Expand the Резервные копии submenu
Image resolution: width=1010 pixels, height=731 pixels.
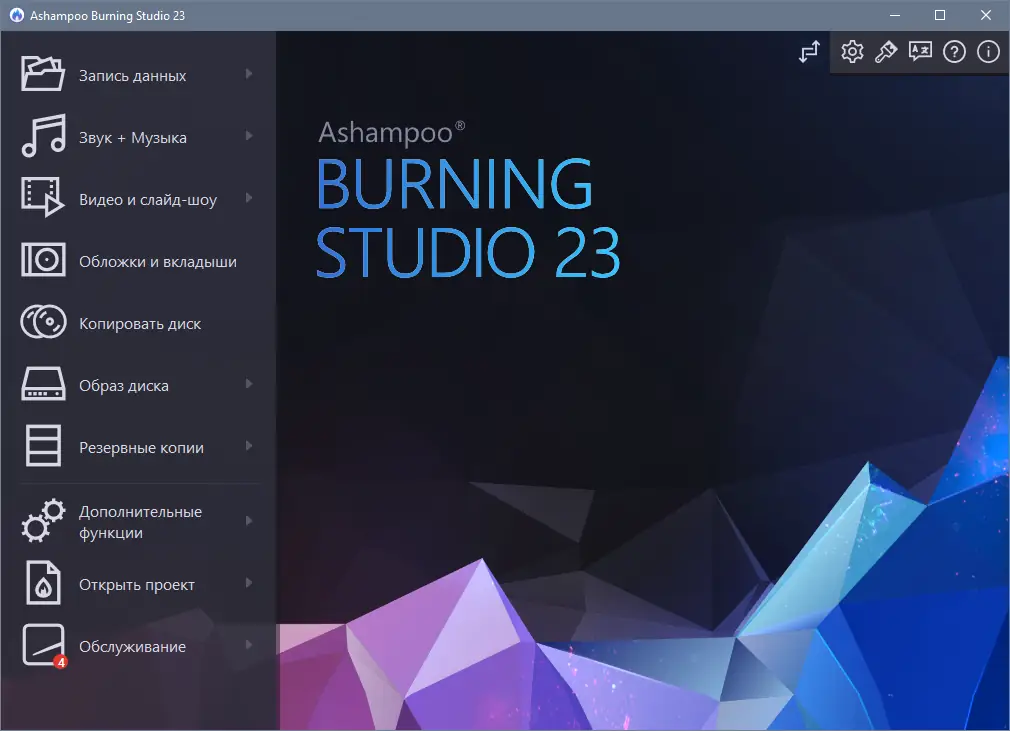coord(250,447)
